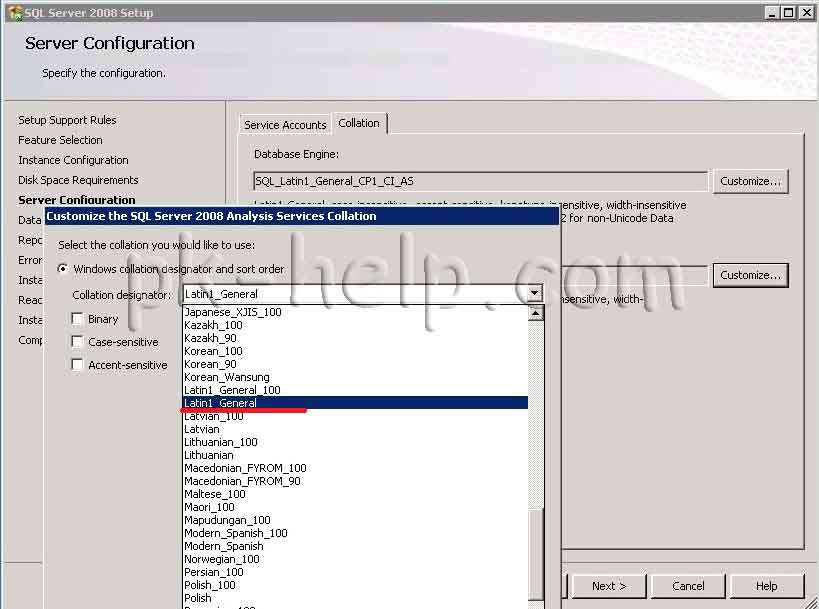
Task: Toggle the Case-sensitive checkbox
Action: [x=77, y=342]
